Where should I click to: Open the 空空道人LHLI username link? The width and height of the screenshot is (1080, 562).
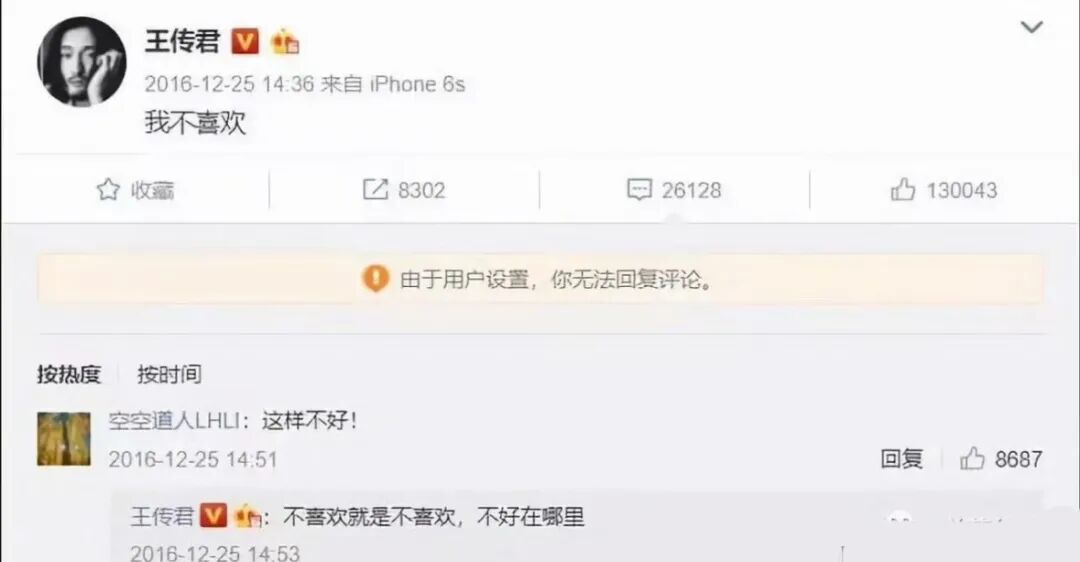point(174,421)
